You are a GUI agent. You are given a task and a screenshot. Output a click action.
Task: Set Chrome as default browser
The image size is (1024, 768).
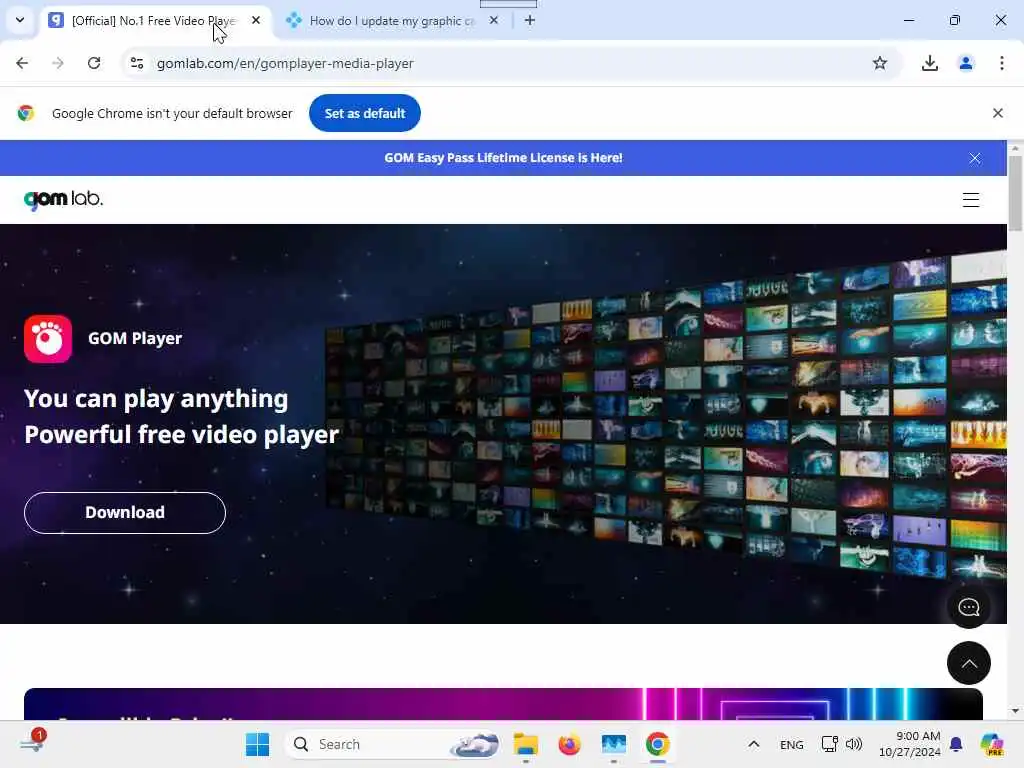364,113
